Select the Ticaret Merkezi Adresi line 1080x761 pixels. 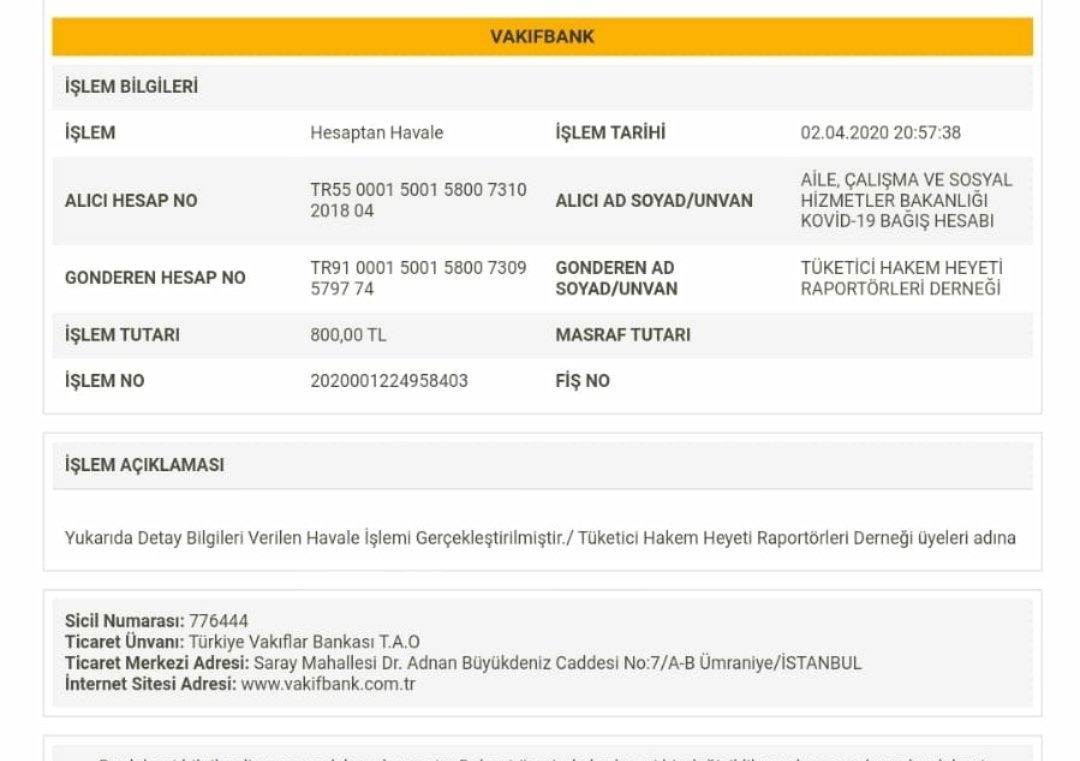click(x=463, y=664)
